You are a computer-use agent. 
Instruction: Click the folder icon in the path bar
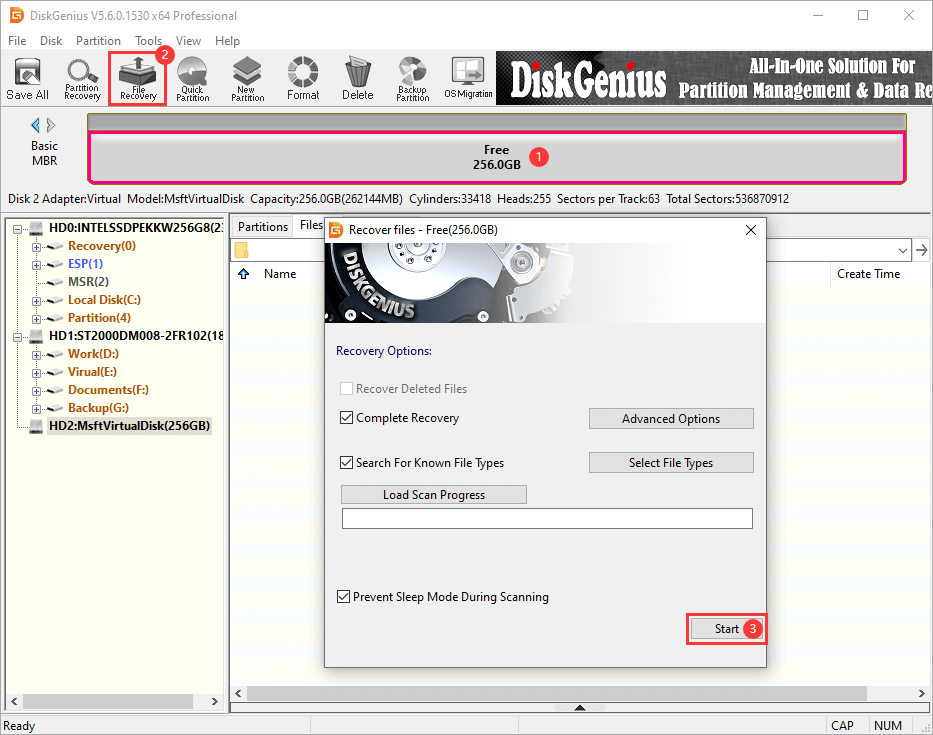(242, 250)
